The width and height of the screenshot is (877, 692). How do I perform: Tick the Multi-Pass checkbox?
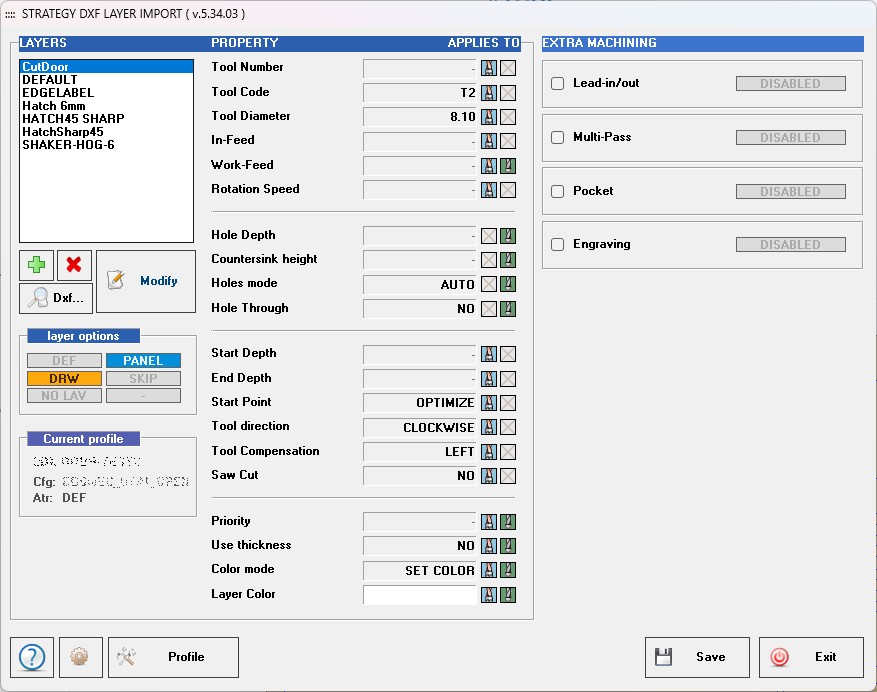pos(557,138)
